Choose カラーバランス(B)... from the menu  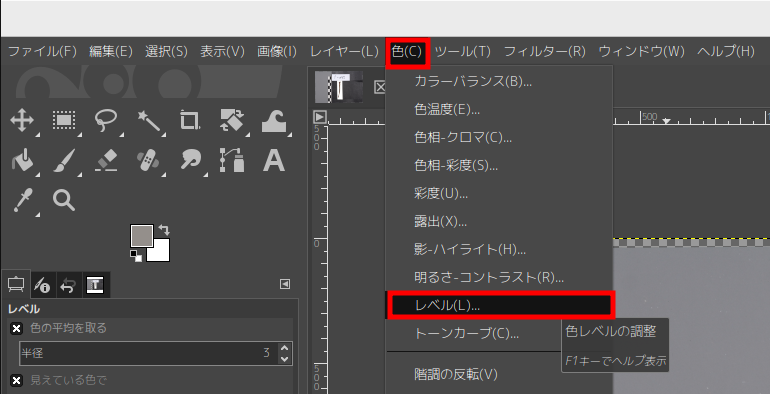tap(499, 82)
